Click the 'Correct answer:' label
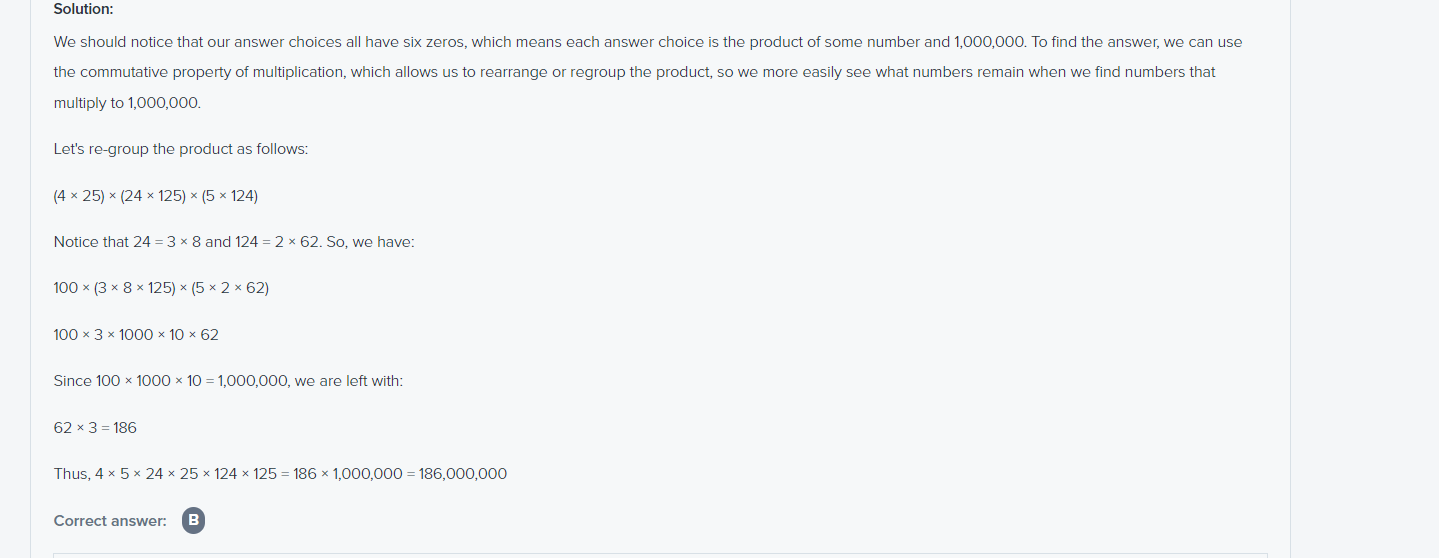This screenshot has height=558, width=1439. point(110,521)
